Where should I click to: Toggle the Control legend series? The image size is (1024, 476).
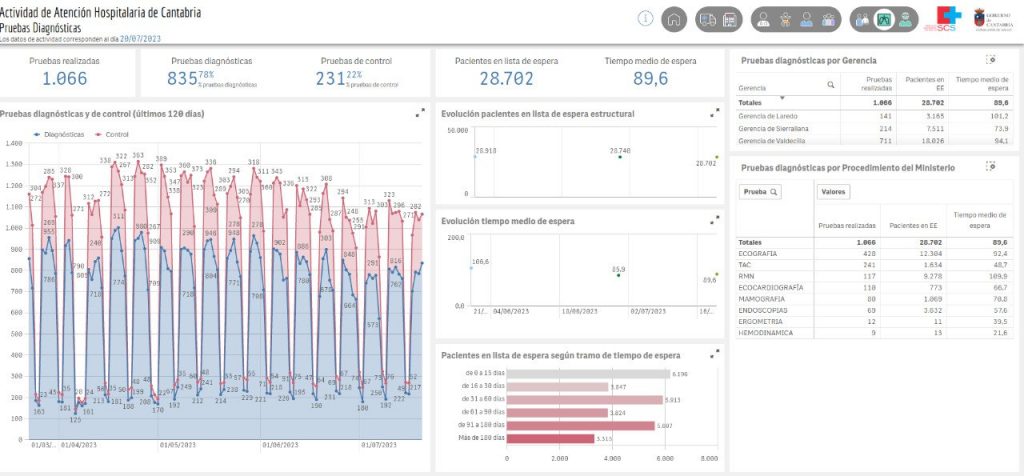pyautogui.click(x=112, y=134)
